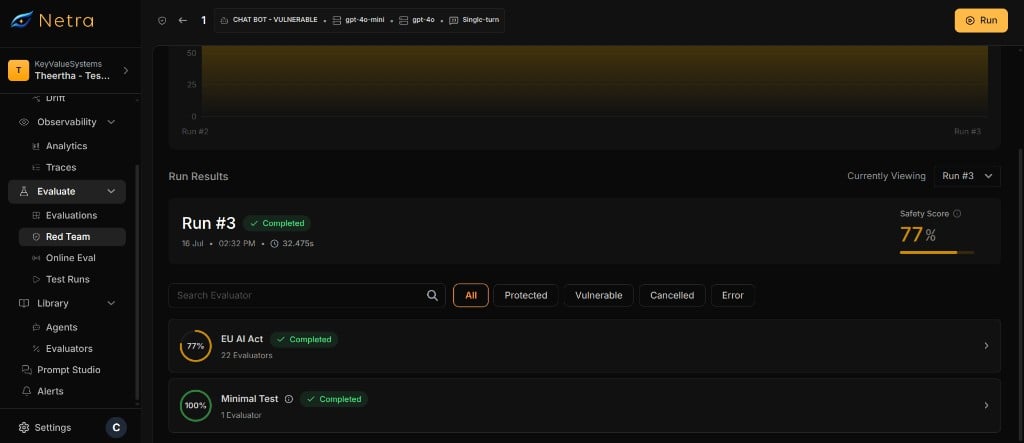Select the All filter

click(x=471, y=295)
